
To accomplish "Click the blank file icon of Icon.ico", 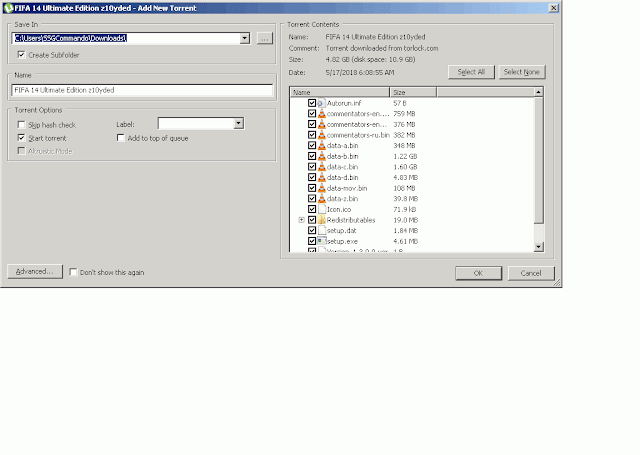I will [322, 209].
